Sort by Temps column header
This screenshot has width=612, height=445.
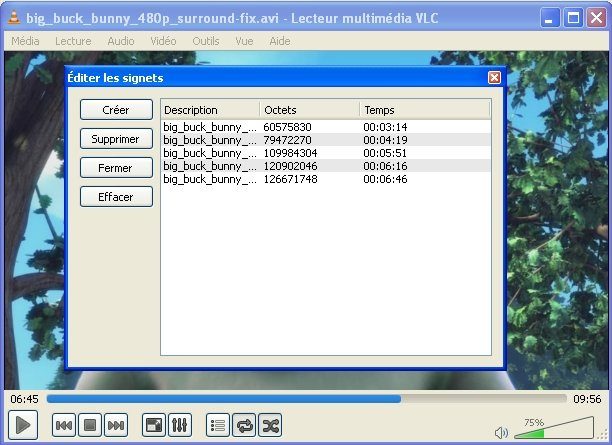pyautogui.click(x=425, y=110)
